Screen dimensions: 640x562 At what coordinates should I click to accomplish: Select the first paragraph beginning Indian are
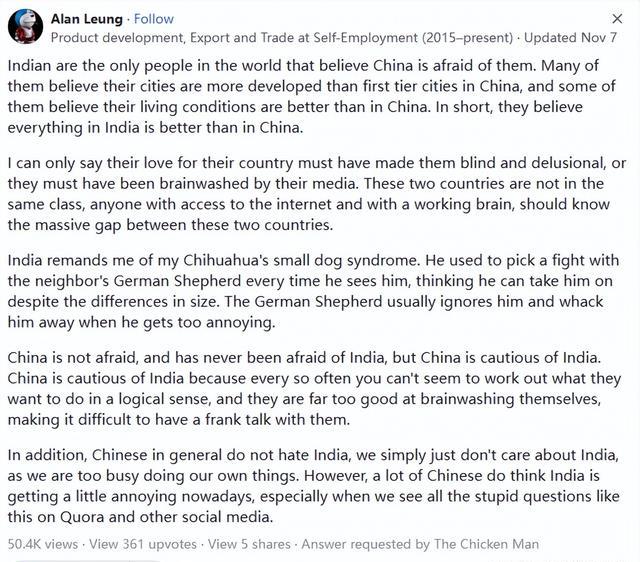pyautogui.click(x=312, y=96)
